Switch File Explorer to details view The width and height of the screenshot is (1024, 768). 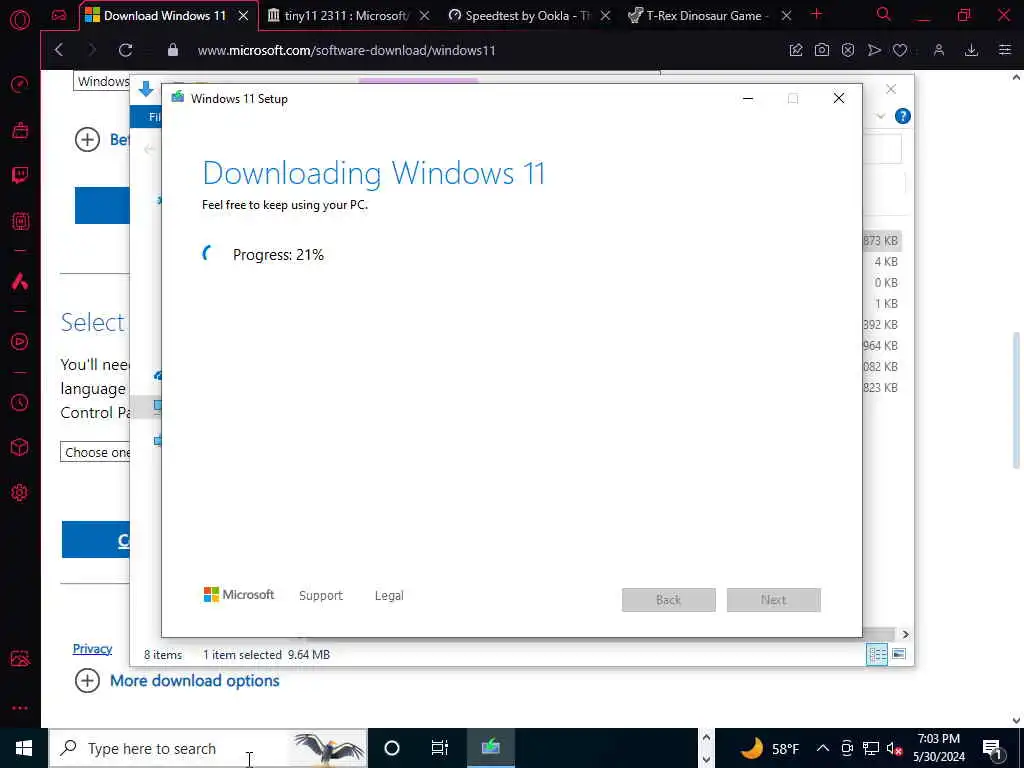tap(876, 654)
